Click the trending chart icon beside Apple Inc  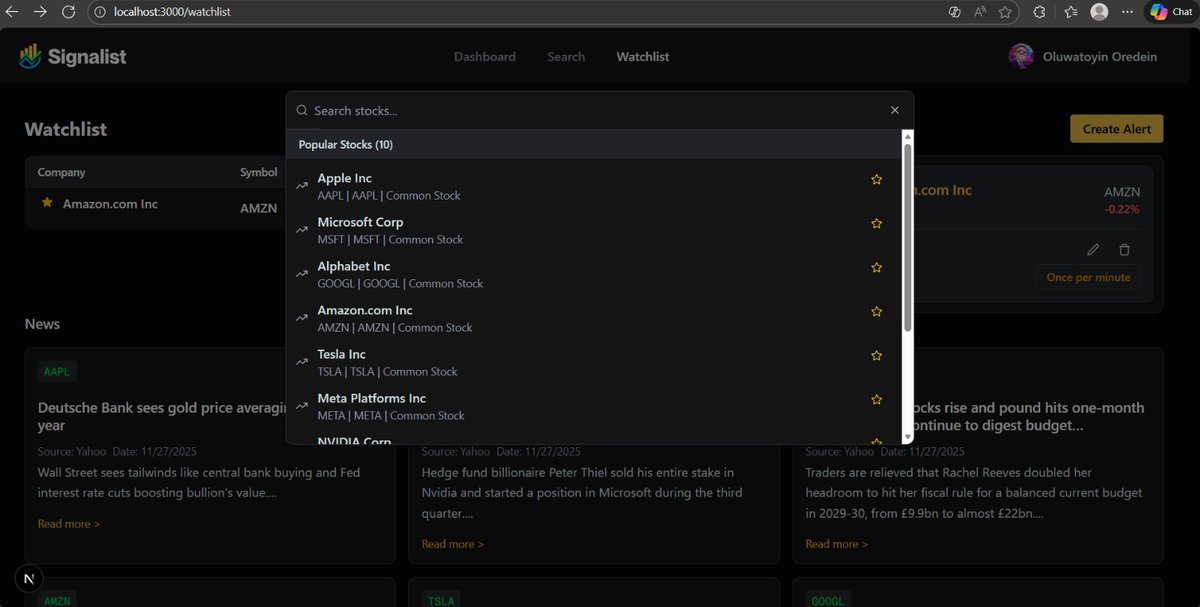301,185
